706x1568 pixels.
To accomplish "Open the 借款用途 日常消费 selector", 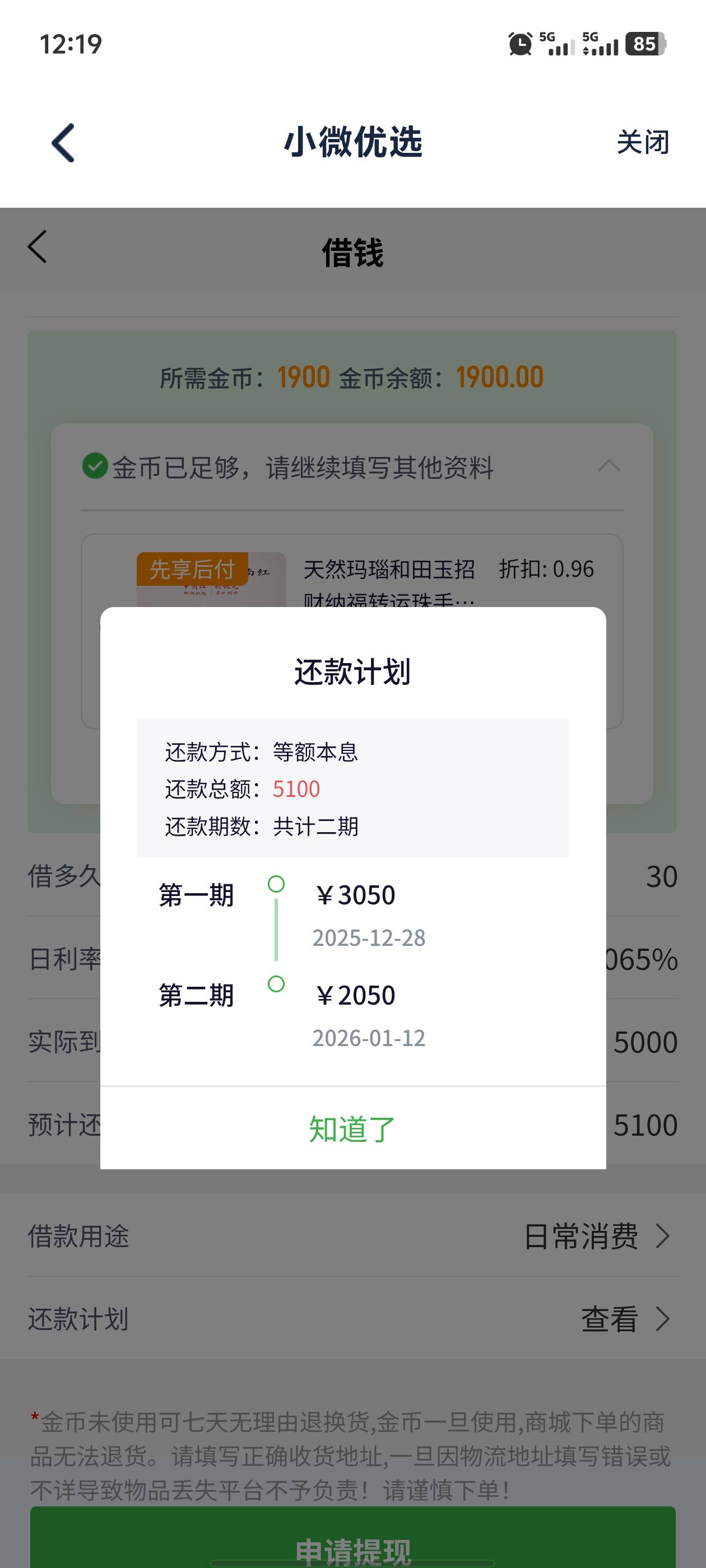I will (x=596, y=1236).
